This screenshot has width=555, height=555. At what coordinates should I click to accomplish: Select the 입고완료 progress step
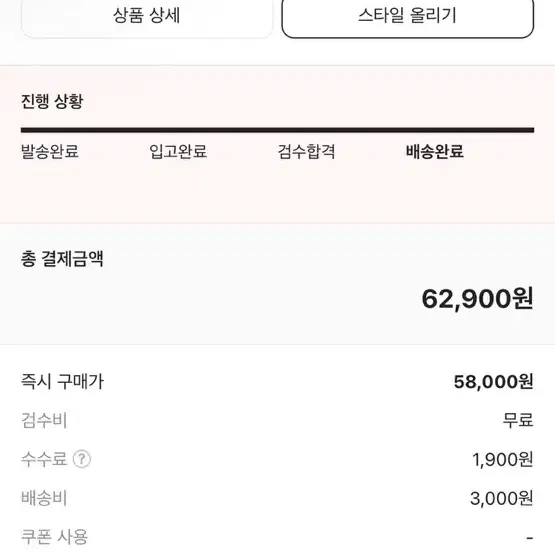pyautogui.click(x=178, y=151)
